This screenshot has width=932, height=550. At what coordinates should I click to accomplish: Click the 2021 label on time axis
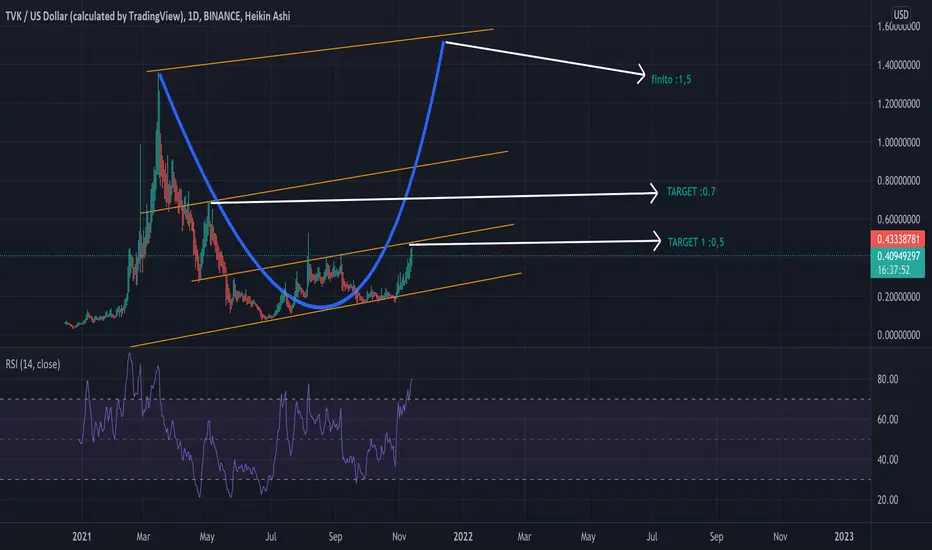click(82, 536)
